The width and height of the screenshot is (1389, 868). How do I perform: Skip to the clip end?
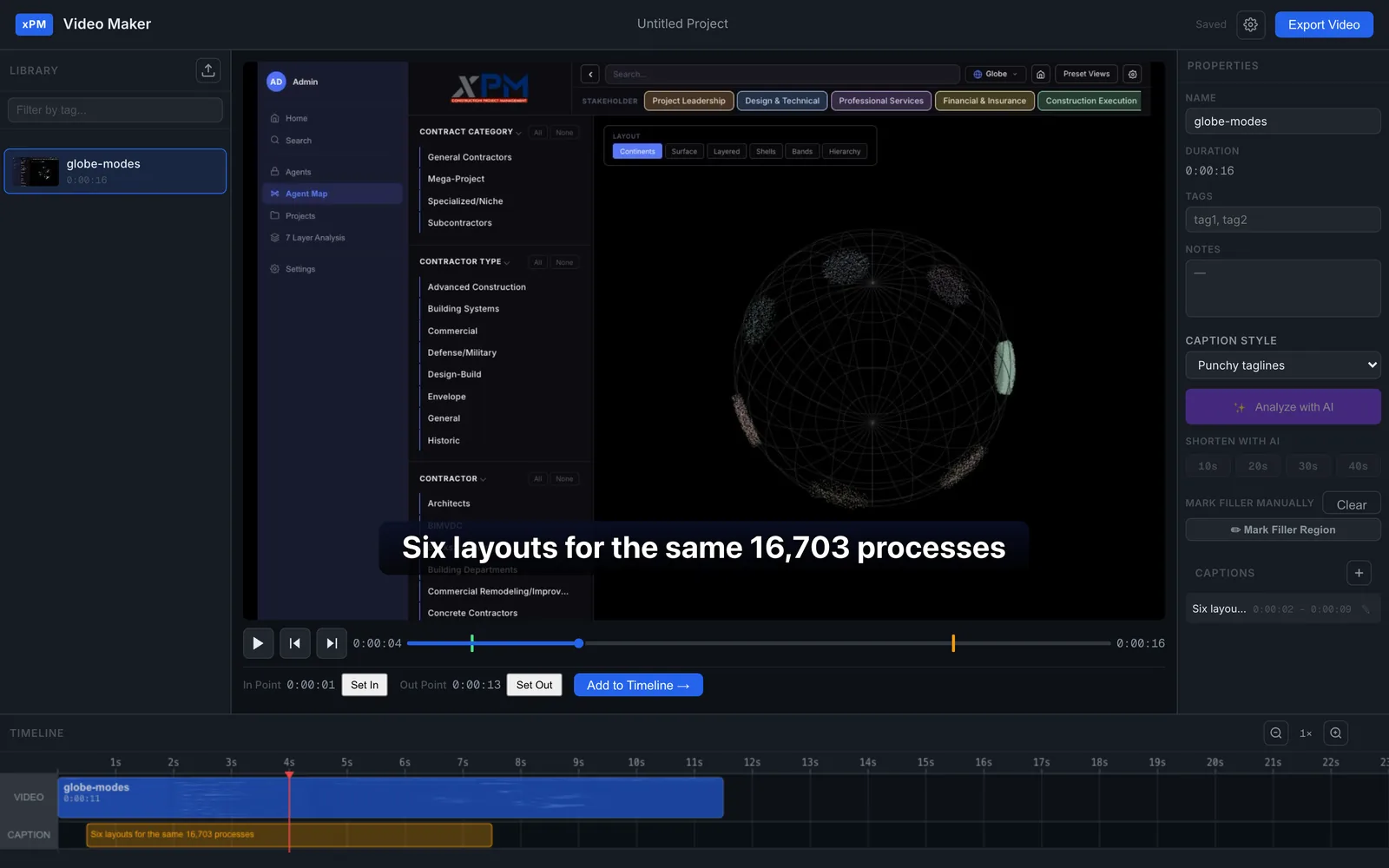pyautogui.click(x=332, y=643)
